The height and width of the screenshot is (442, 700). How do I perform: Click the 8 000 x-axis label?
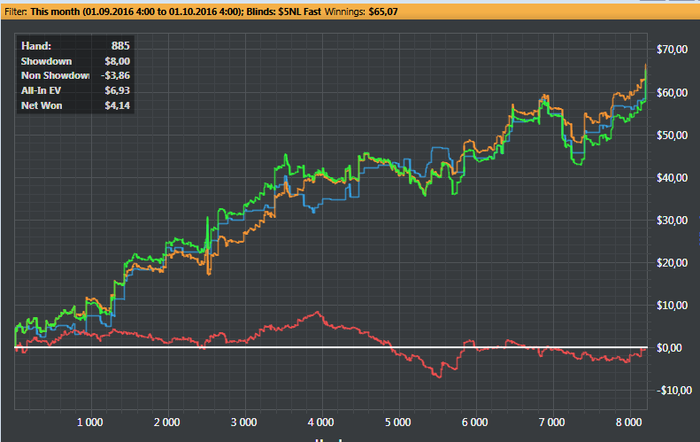tap(629, 422)
